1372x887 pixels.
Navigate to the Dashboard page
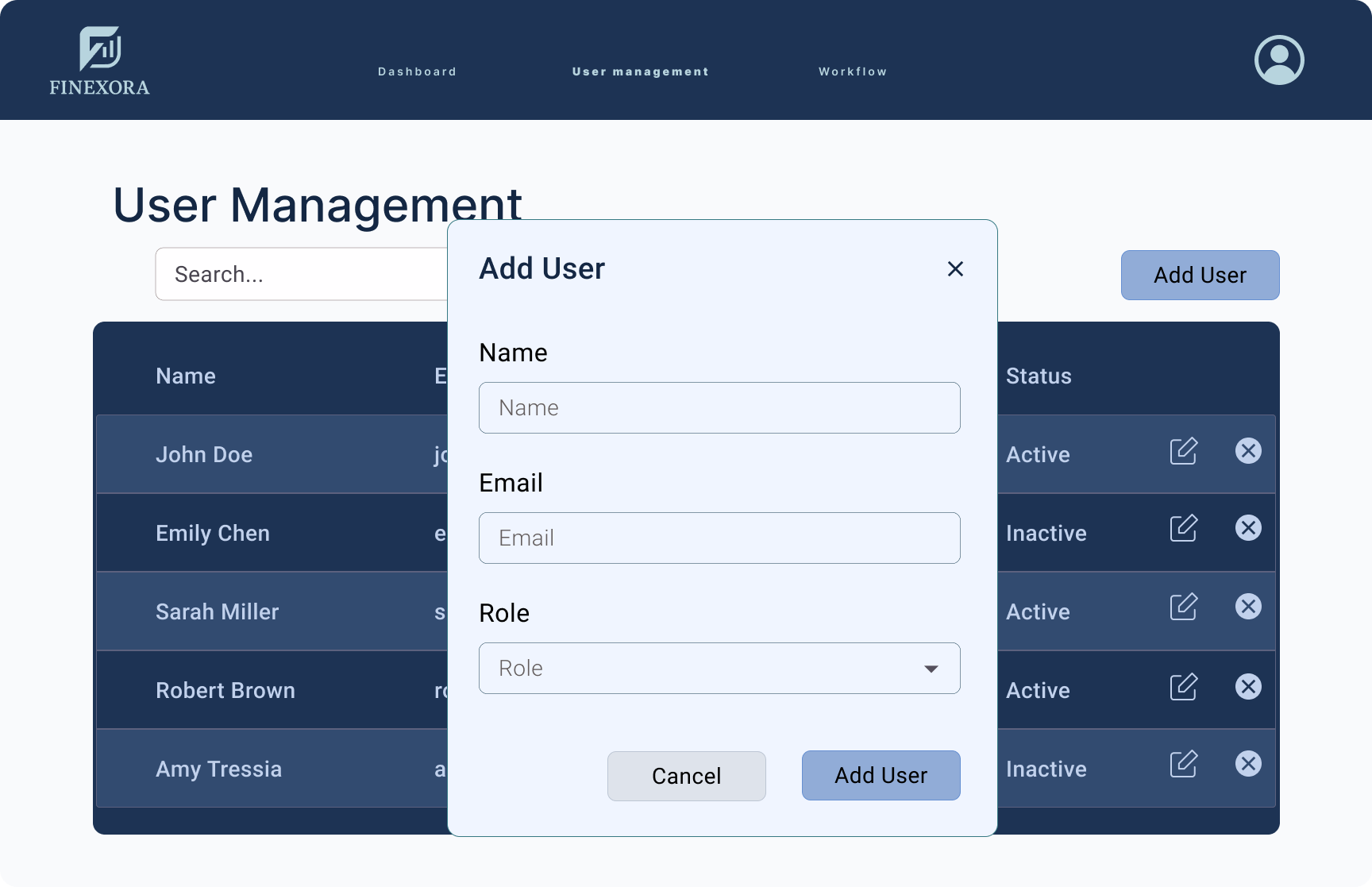click(x=417, y=71)
